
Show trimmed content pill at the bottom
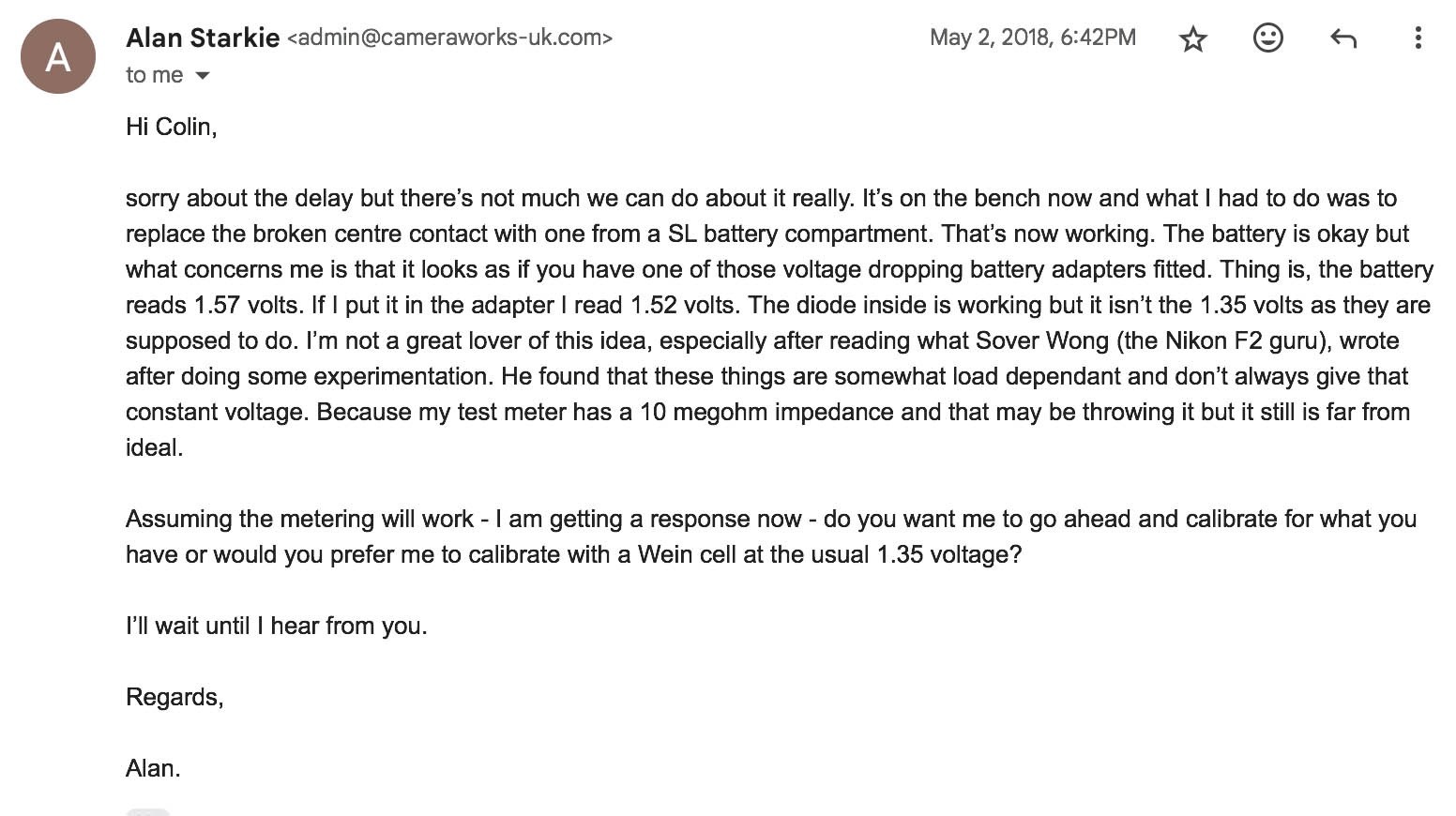pos(148,811)
